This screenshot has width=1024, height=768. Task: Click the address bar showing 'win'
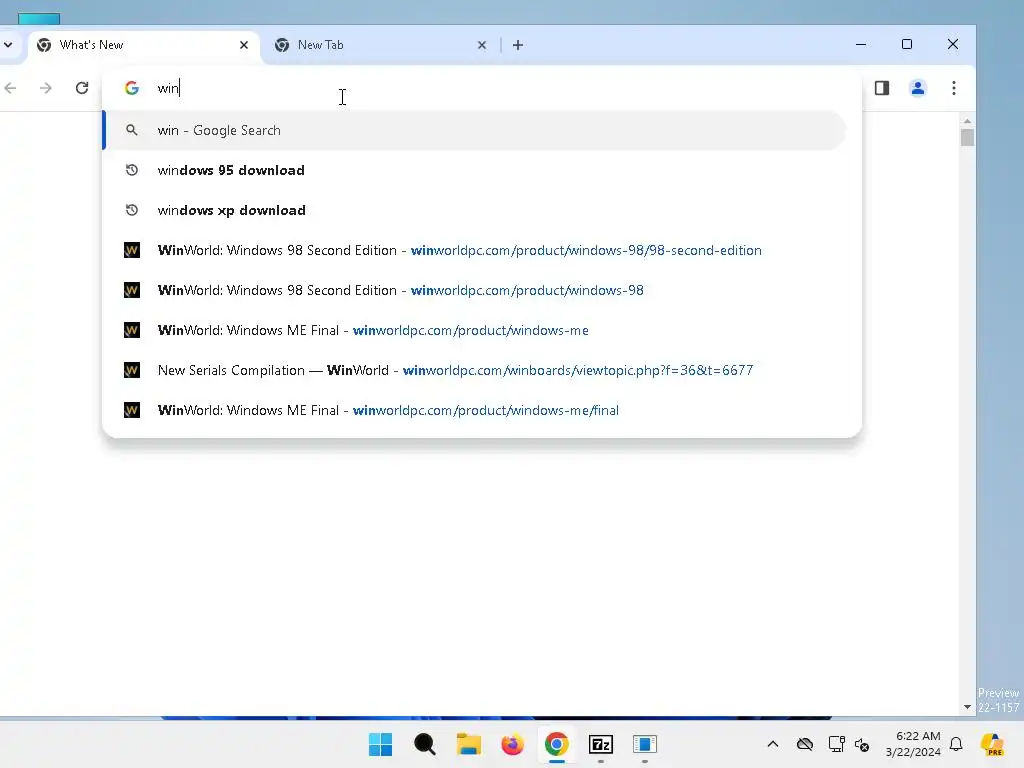pos(482,88)
